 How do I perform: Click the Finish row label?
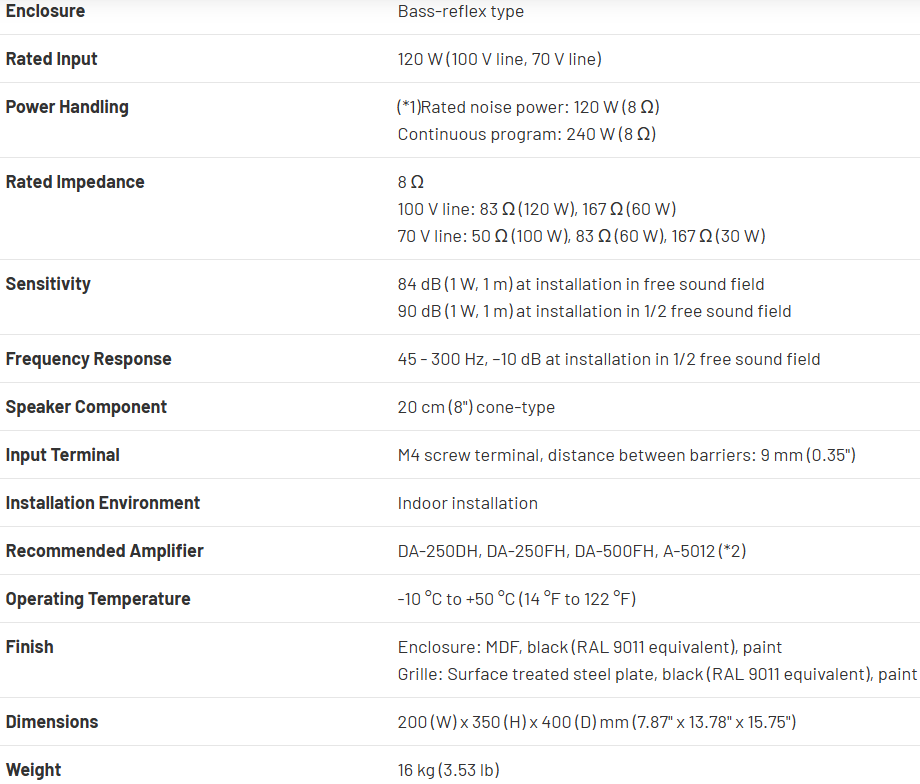[29, 647]
